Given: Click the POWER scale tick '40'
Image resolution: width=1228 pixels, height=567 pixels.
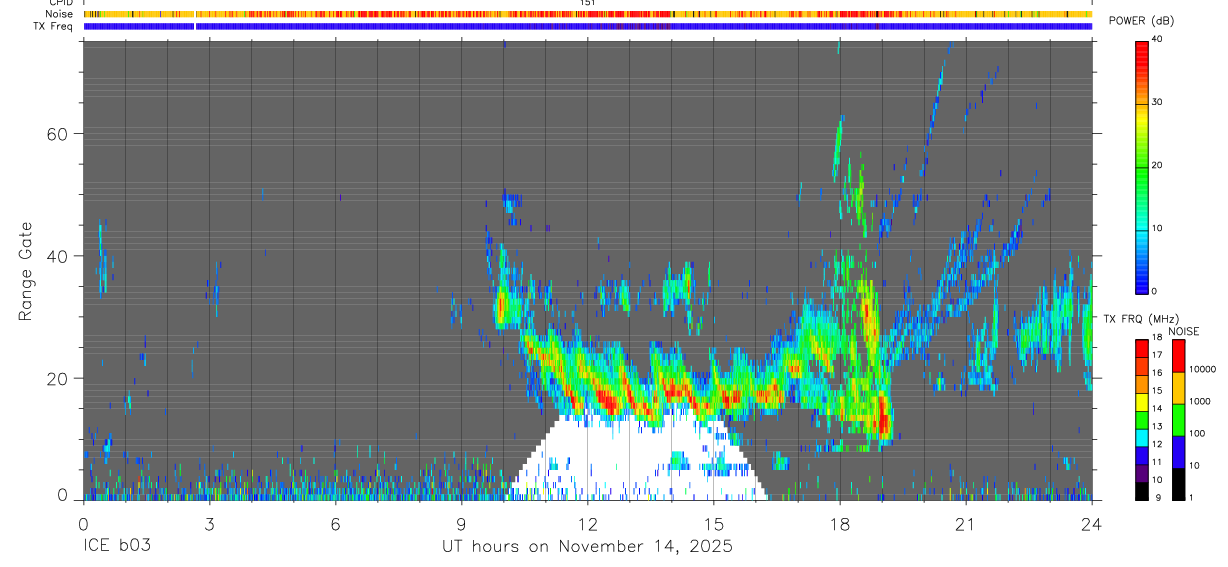Looking at the screenshot, I should (1158, 40).
